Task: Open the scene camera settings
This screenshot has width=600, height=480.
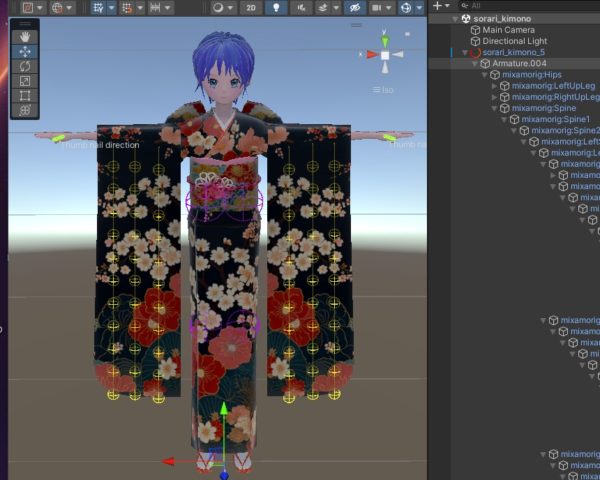Action: pyautogui.click(x=378, y=7)
